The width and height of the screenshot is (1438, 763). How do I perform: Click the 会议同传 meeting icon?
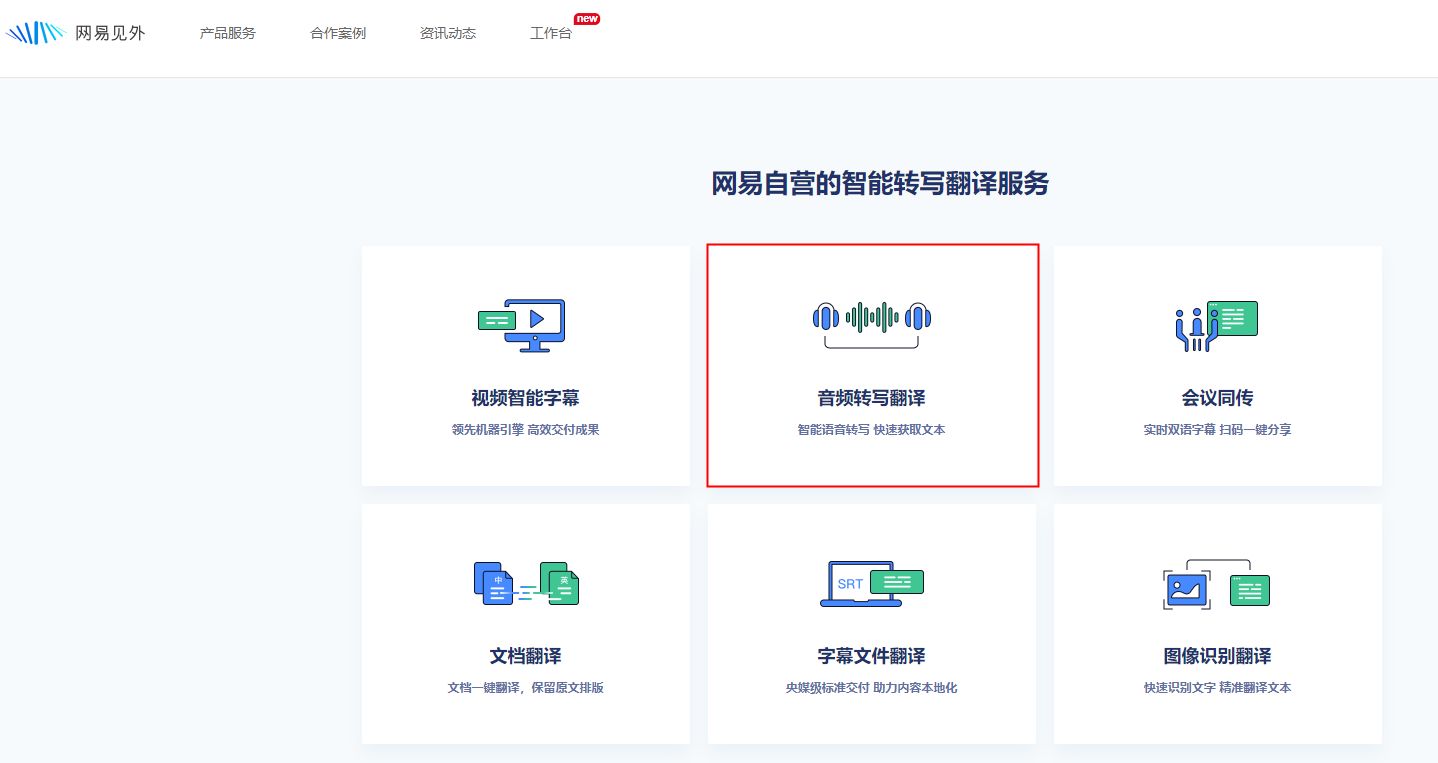click(x=1216, y=326)
